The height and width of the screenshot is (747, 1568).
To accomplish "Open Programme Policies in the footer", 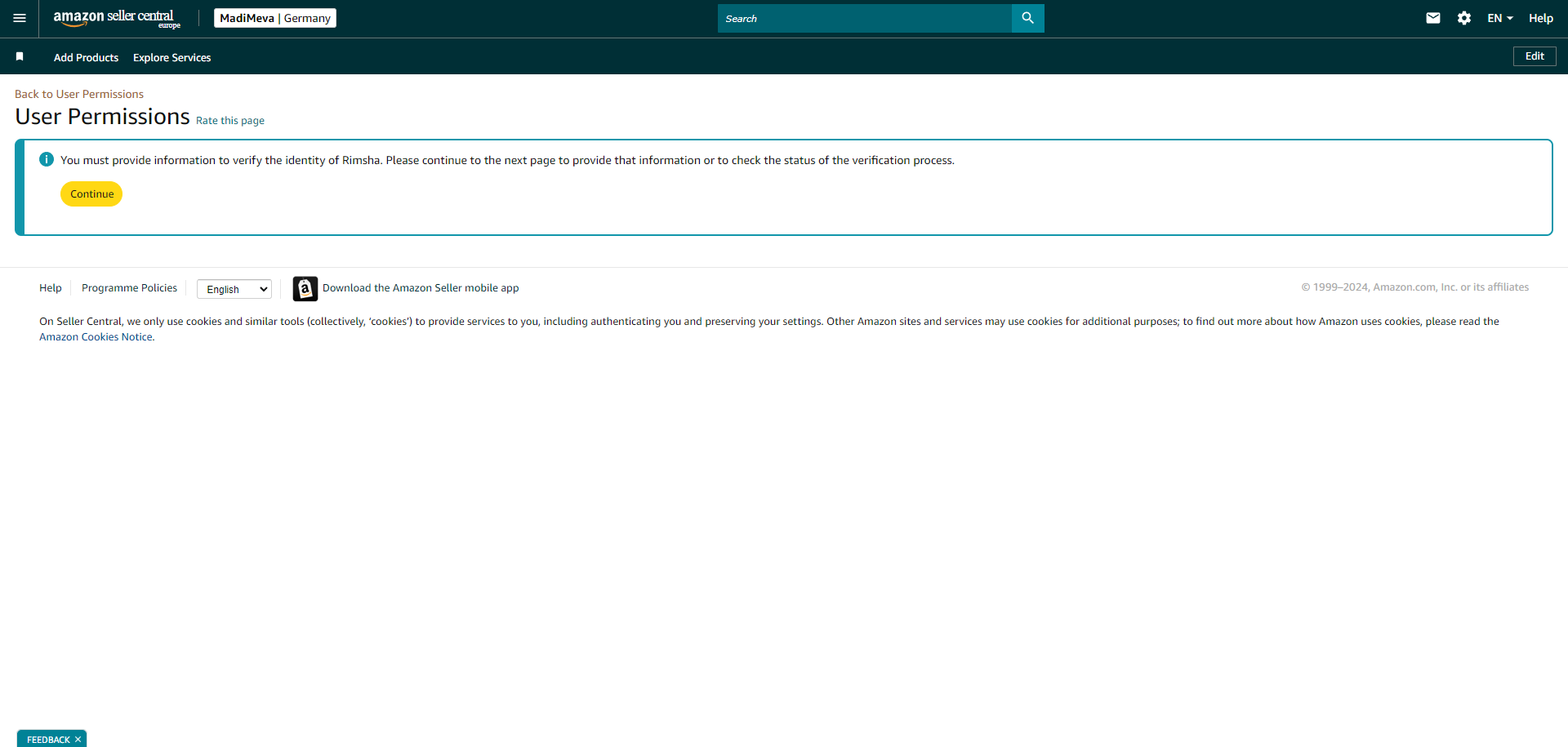I will (x=129, y=287).
